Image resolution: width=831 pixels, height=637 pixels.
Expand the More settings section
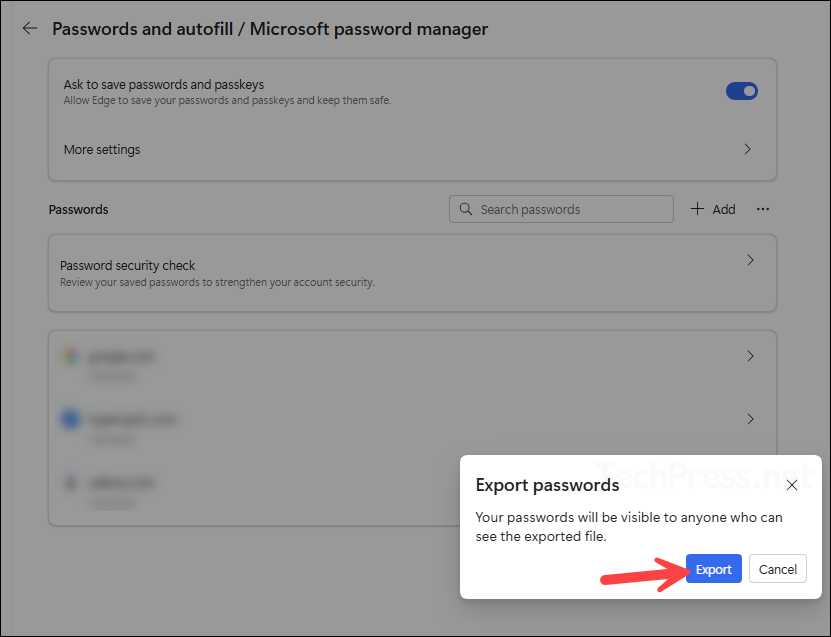747,148
